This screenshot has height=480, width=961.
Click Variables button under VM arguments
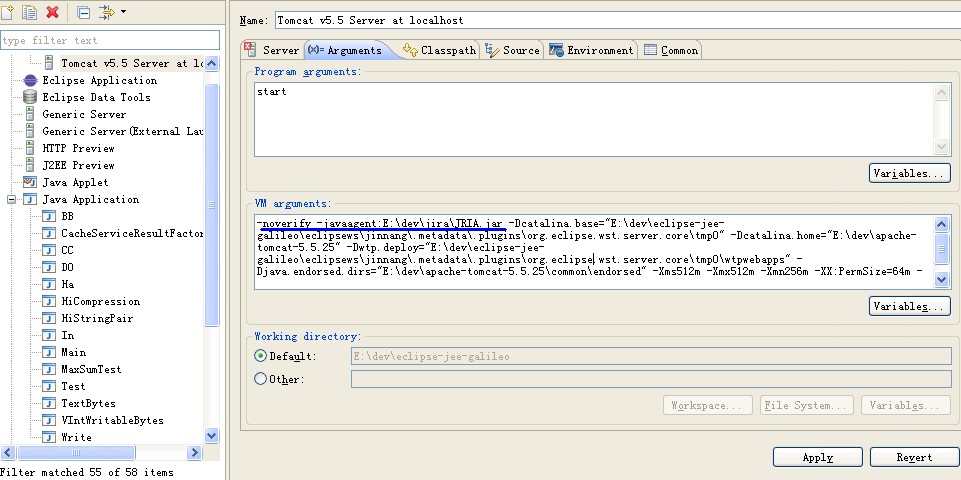[x=910, y=307]
